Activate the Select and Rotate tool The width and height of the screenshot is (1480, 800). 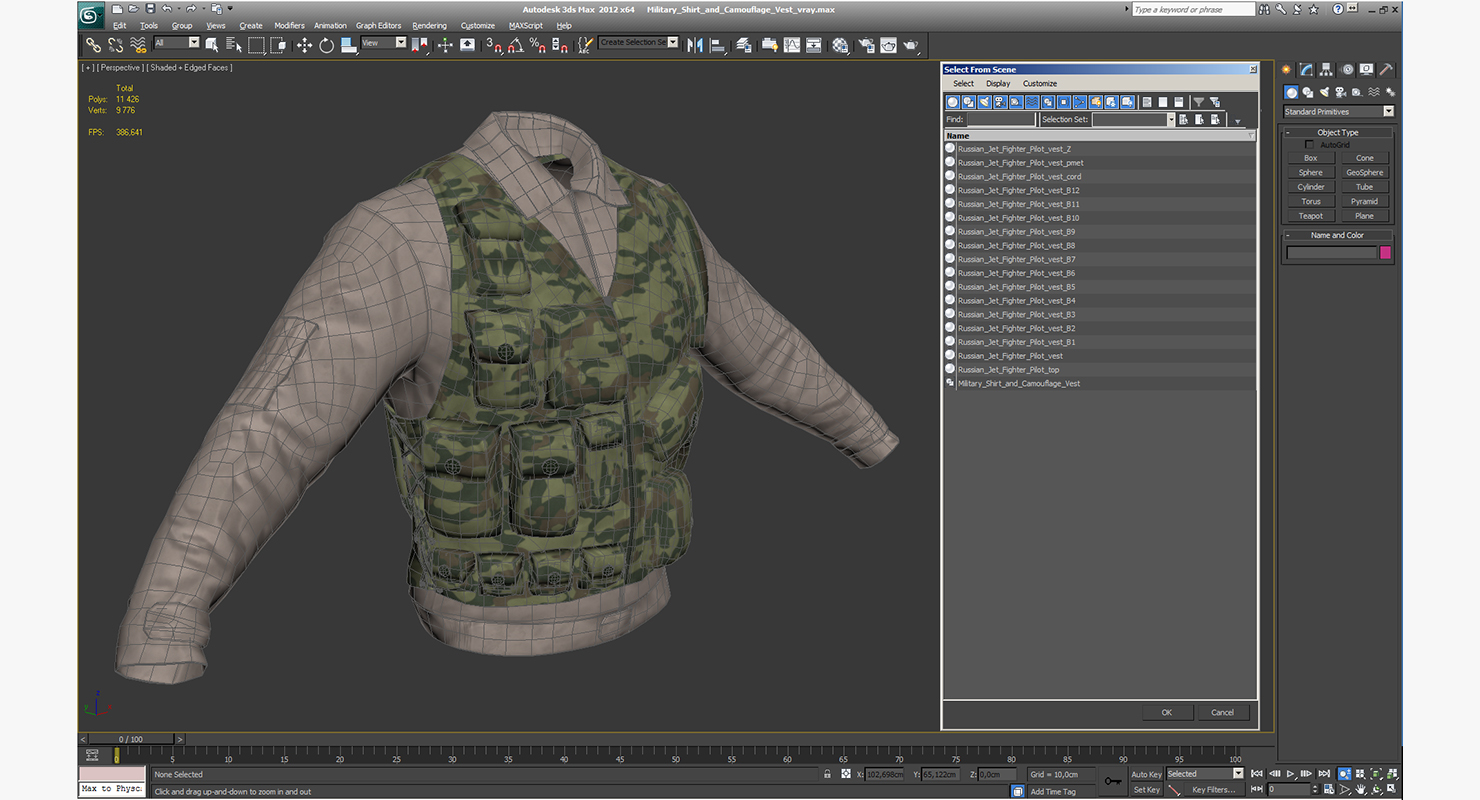click(326, 45)
